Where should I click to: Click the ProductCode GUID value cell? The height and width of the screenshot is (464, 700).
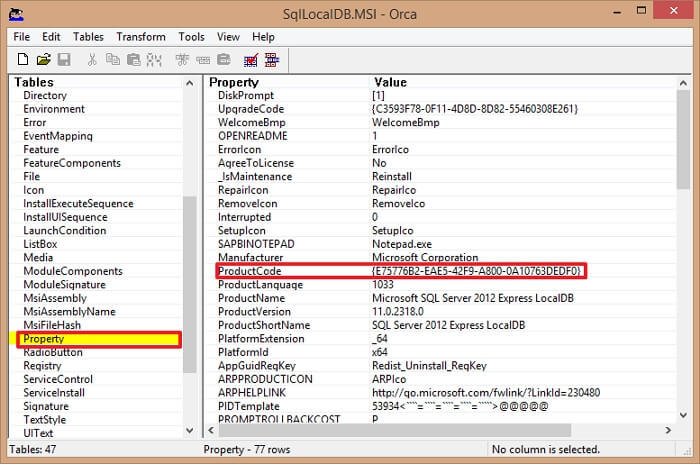coord(476,271)
